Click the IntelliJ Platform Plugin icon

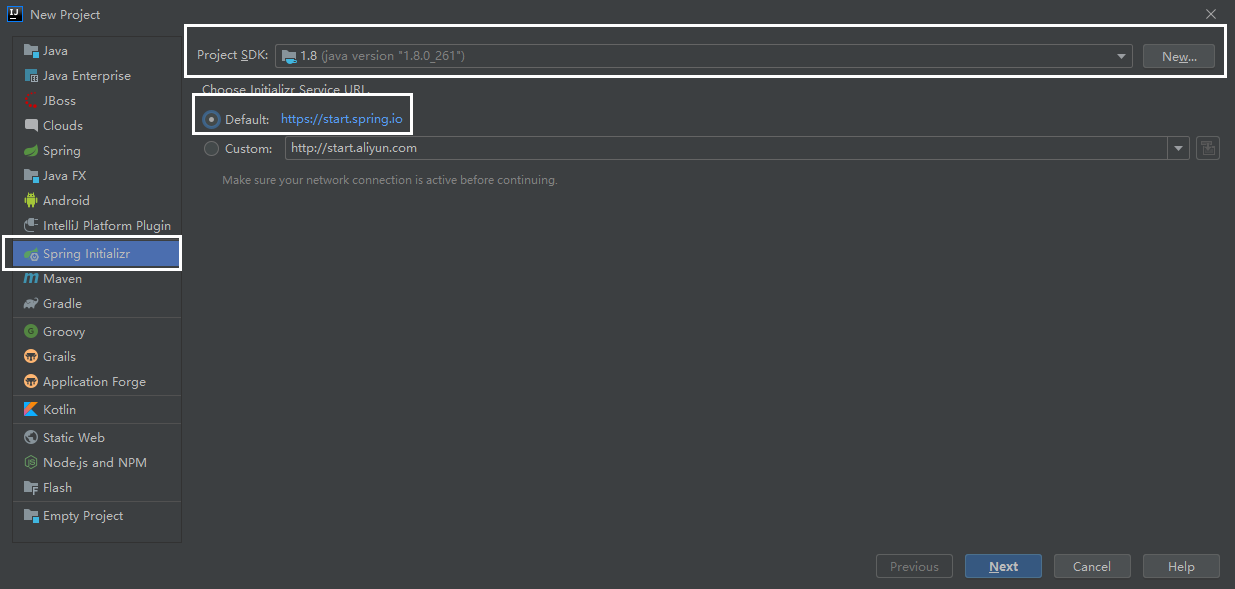pyautogui.click(x=31, y=226)
